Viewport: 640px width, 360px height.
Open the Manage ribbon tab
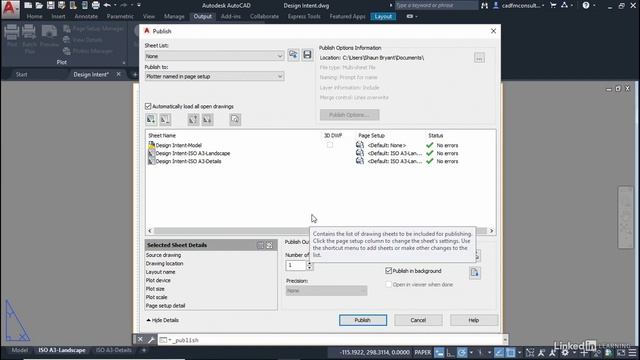[x=174, y=16]
